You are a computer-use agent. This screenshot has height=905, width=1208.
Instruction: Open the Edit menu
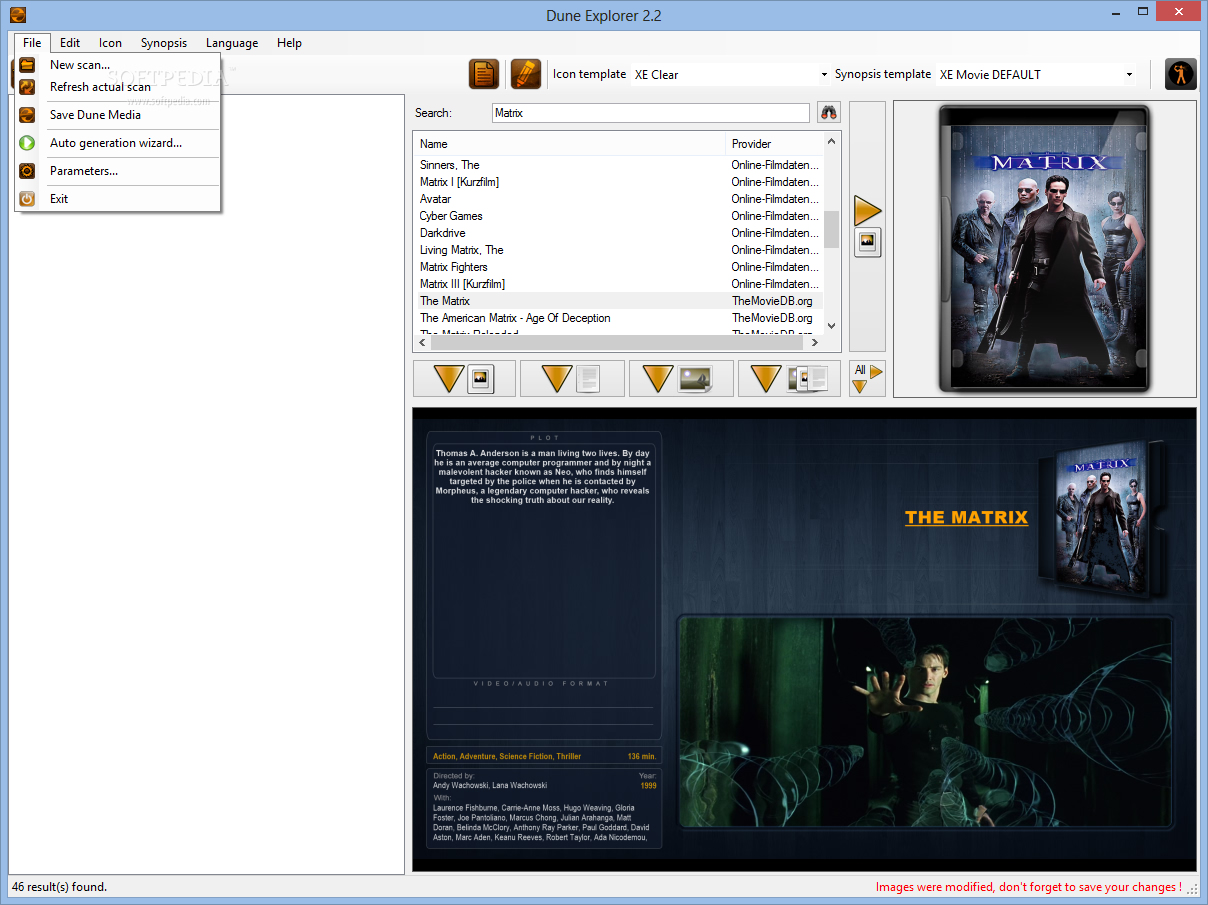coord(70,43)
